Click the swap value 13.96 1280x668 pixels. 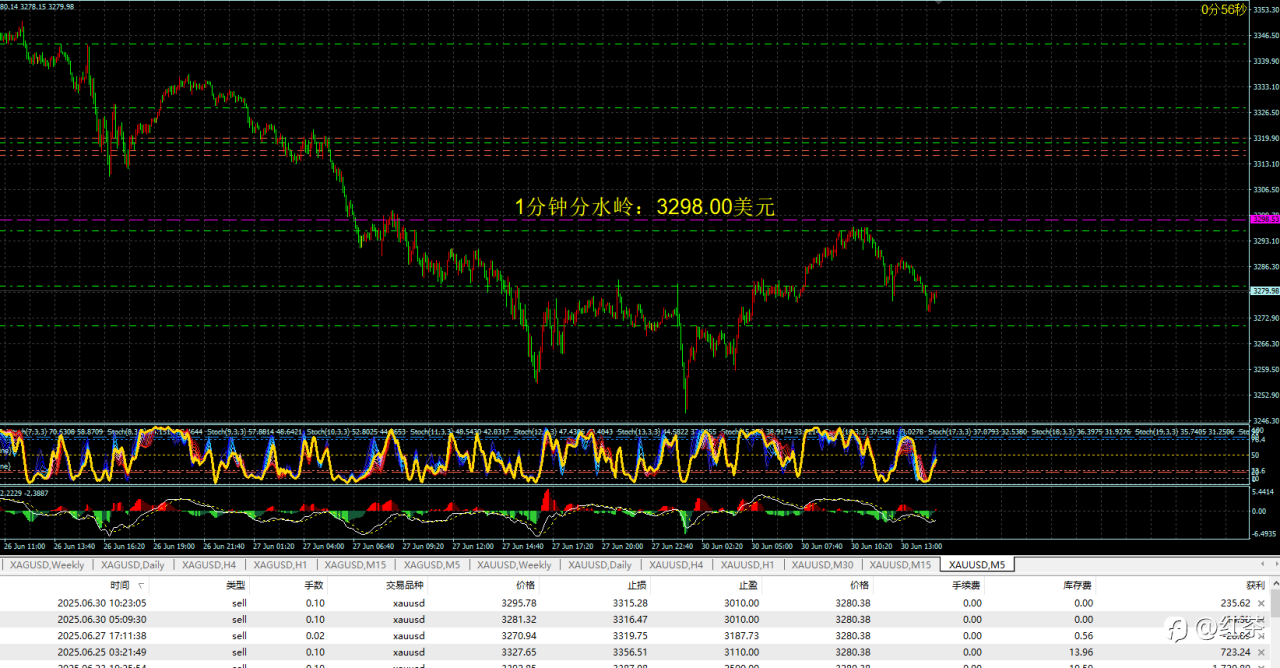(1081, 651)
